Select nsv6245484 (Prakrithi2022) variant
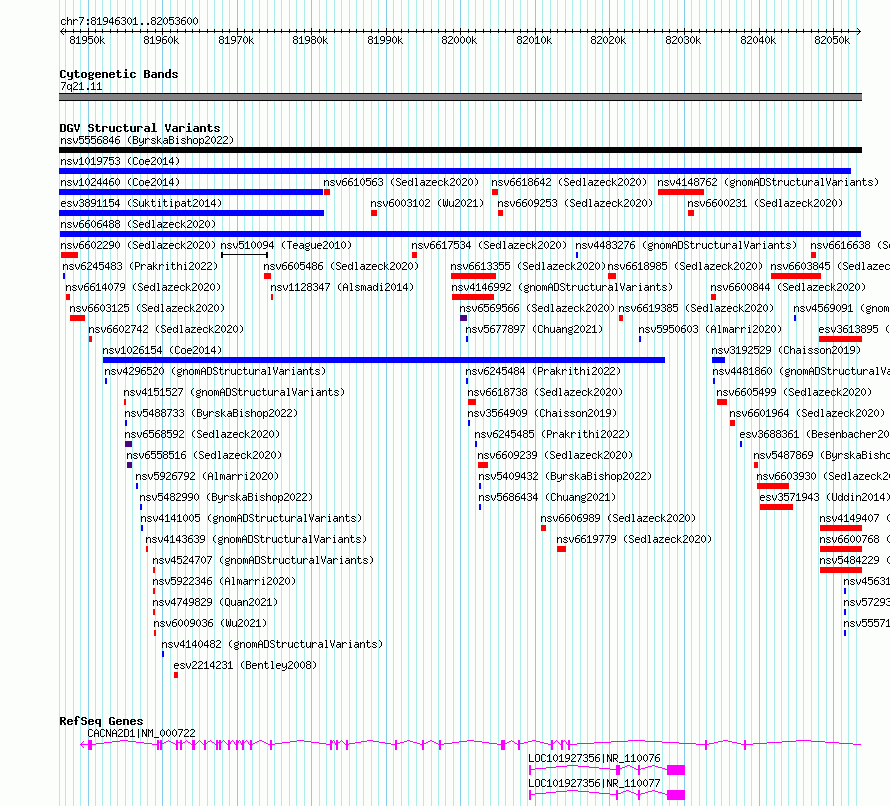890x806 pixels. click(543, 371)
